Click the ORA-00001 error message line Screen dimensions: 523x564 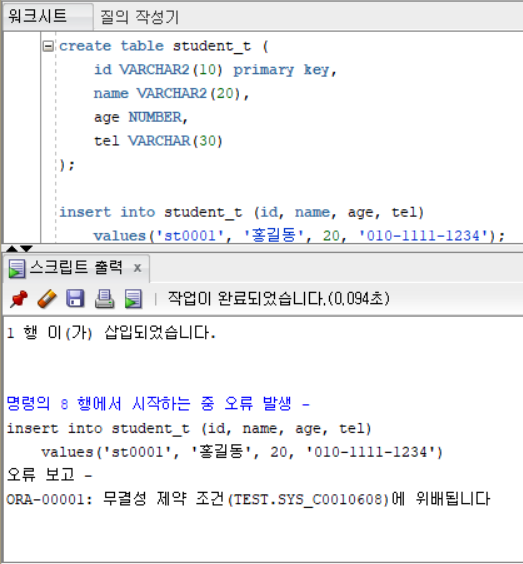pyautogui.click(x=248, y=499)
